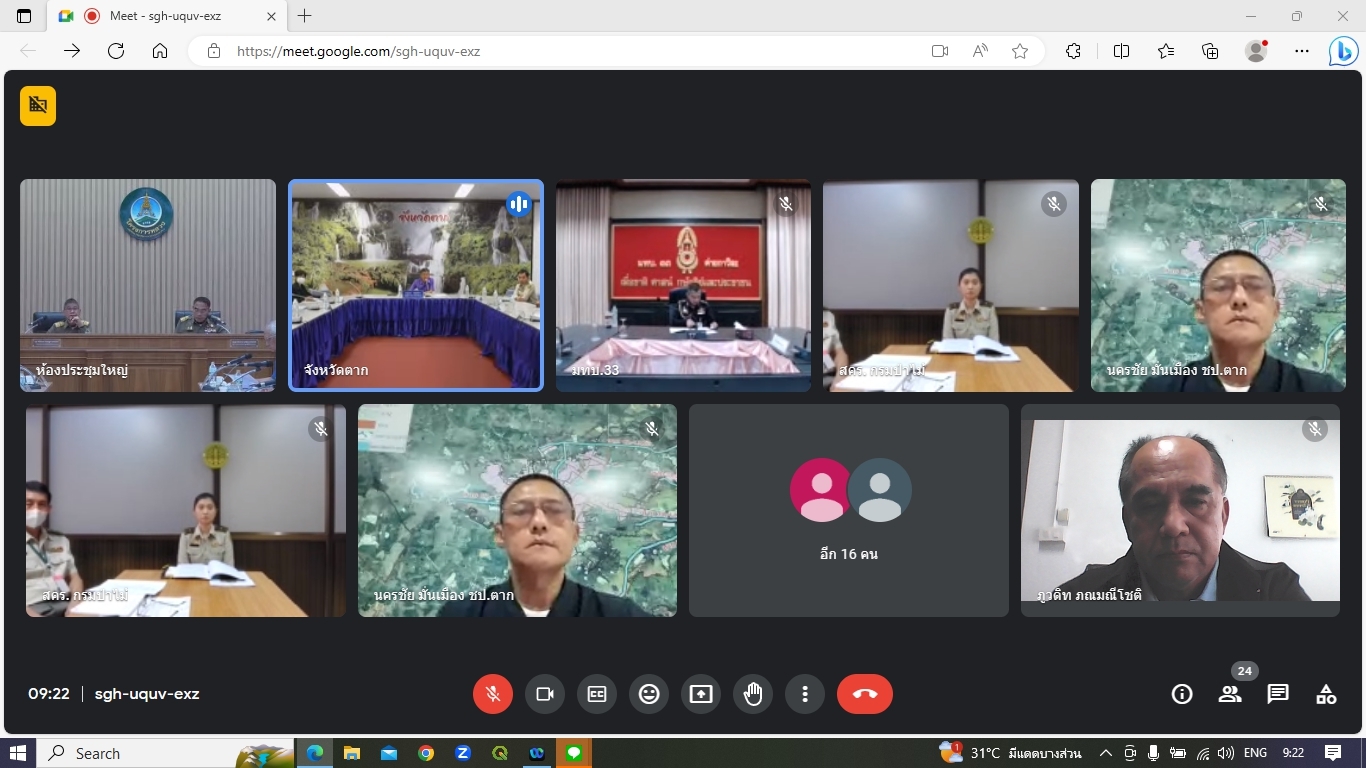This screenshot has width=1366, height=768.
Task: Toggle Edge split screen view
Action: (1121, 51)
